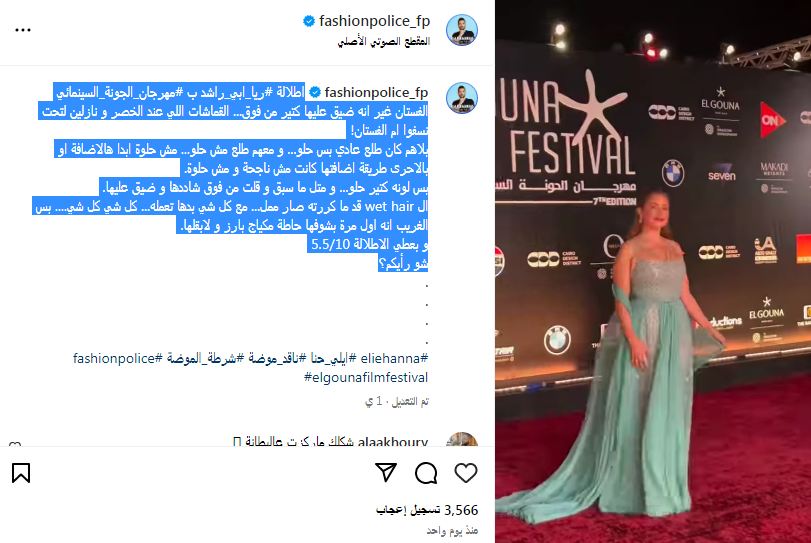Open fashionpolice_fp username link in header
The width and height of the screenshot is (811, 543).
click(x=374, y=21)
